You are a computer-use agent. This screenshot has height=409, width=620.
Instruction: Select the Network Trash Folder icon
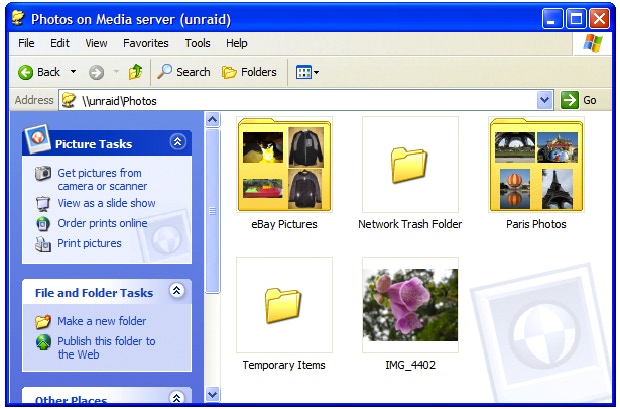410,166
